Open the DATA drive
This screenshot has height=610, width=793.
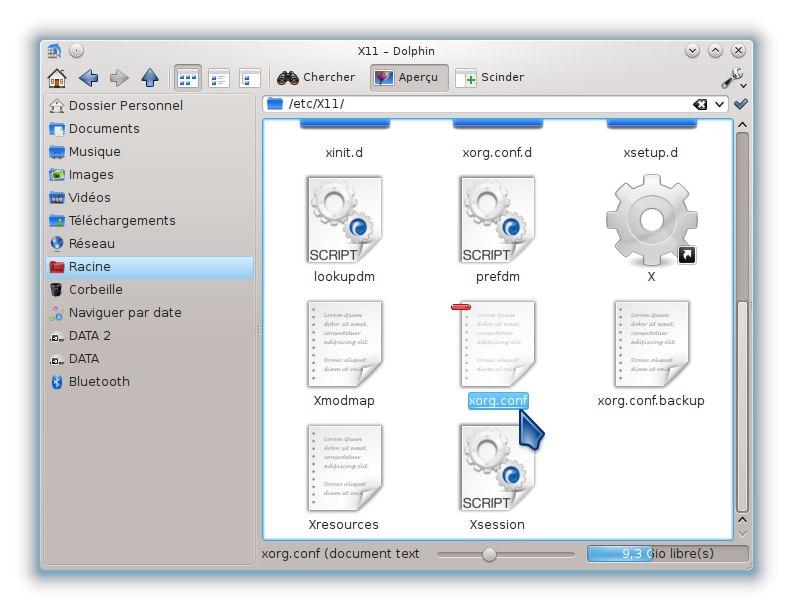tap(149, 359)
